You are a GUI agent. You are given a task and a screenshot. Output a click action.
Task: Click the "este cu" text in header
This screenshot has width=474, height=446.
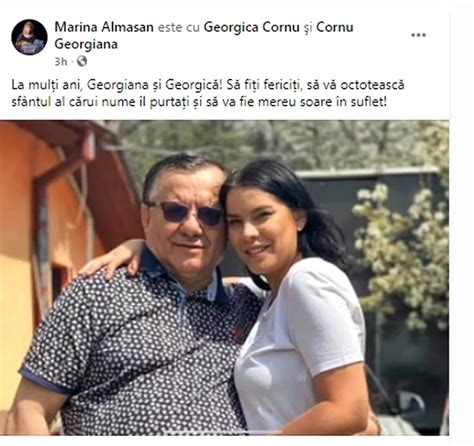coord(178,27)
